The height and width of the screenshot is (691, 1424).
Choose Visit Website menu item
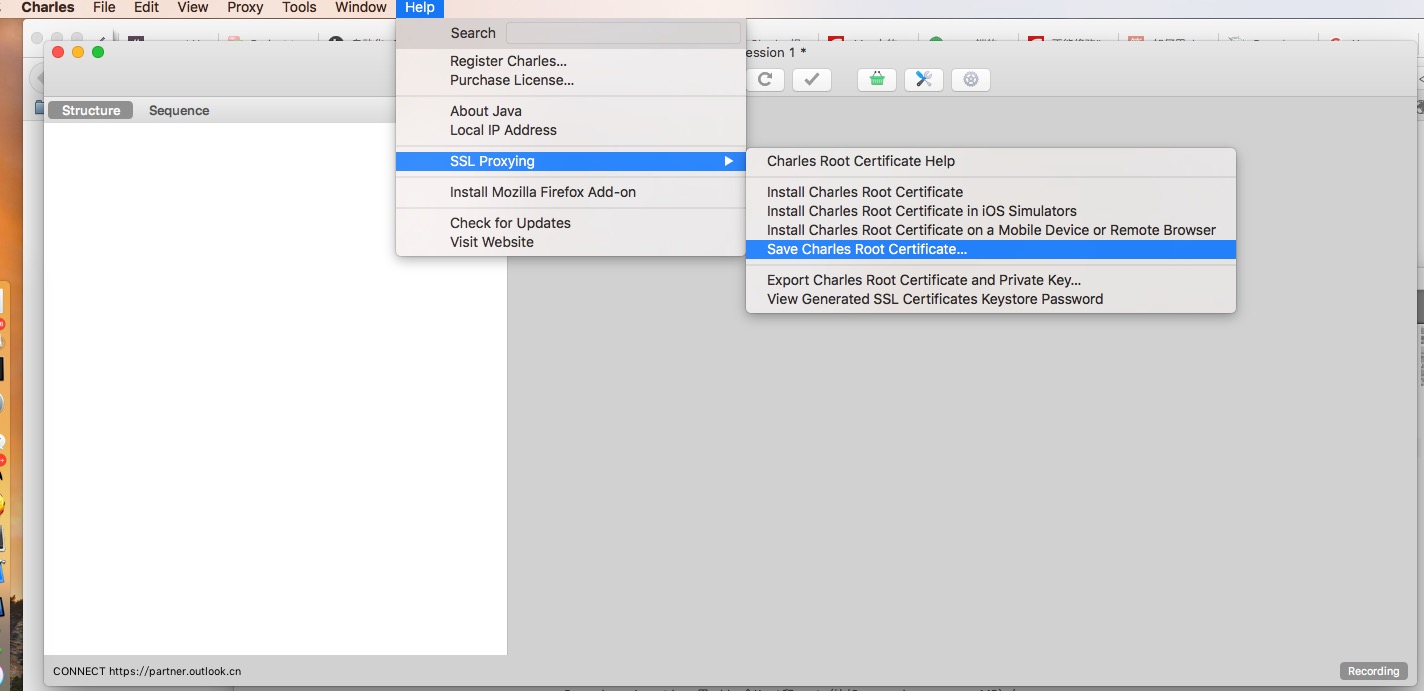coord(571,242)
